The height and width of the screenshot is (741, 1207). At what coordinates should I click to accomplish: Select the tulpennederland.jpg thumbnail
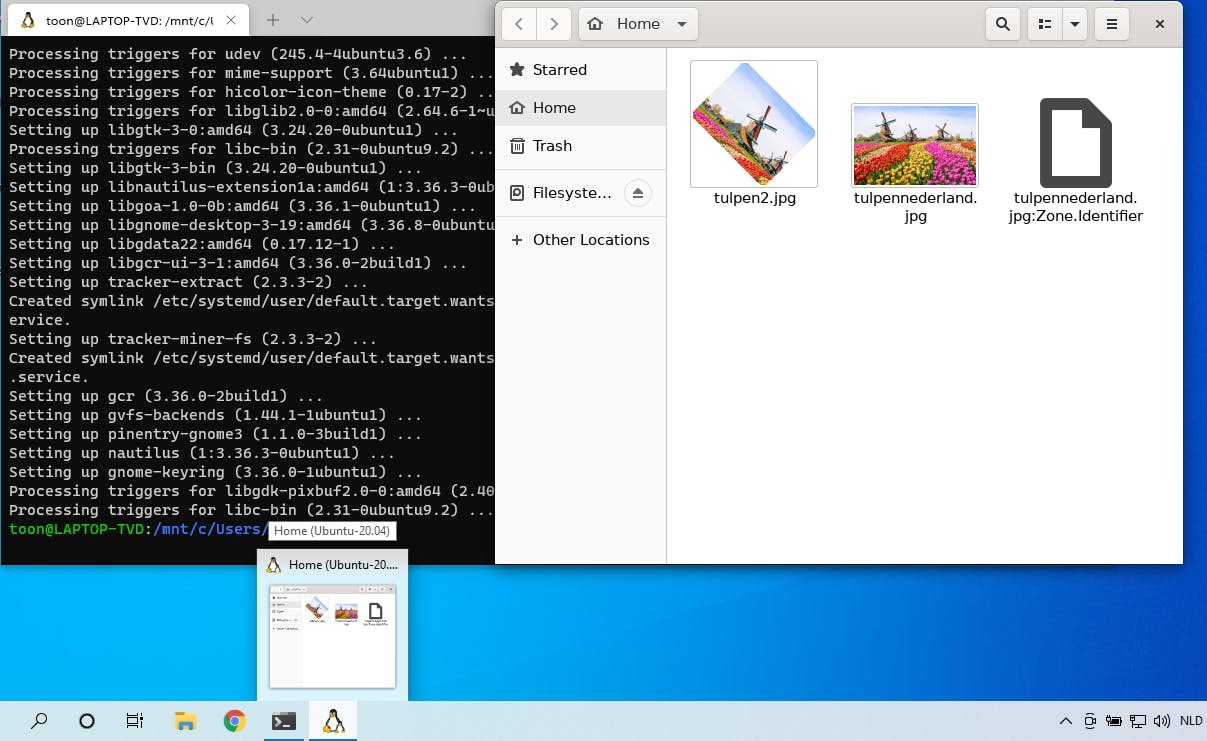point(915,145)
